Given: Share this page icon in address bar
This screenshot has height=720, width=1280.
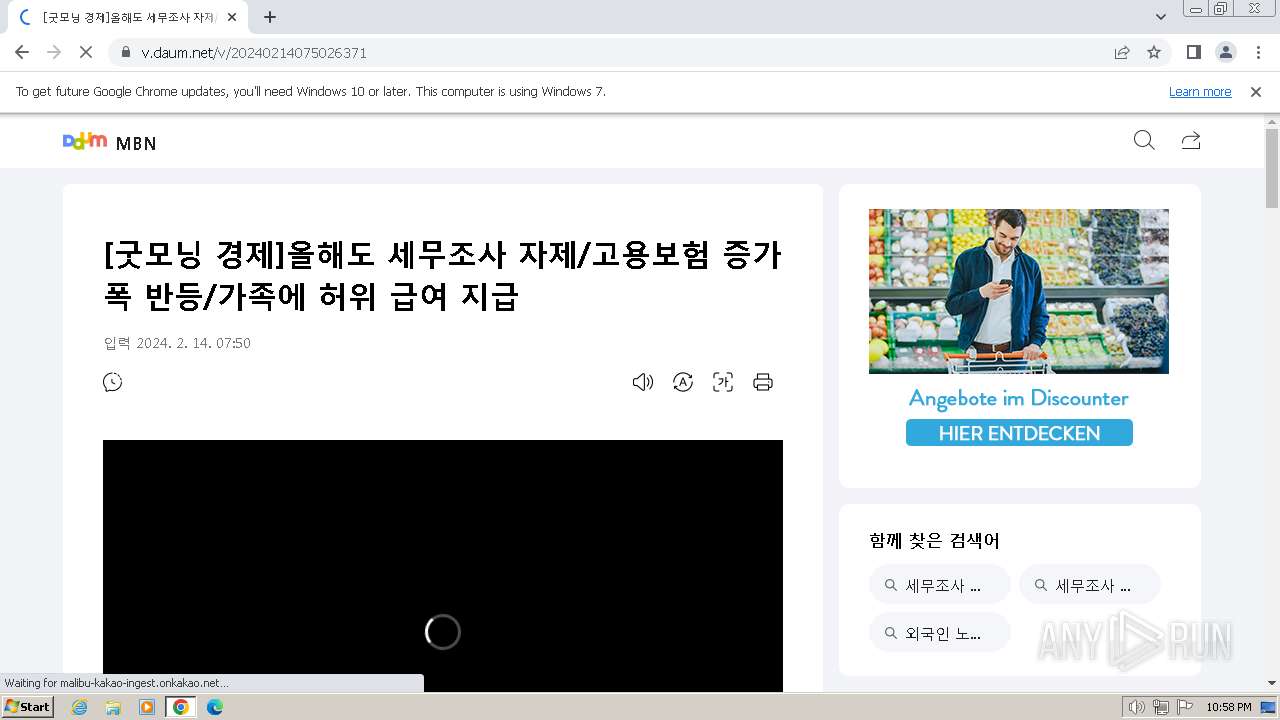Looking at the screenshot, I should [1122, 52].
